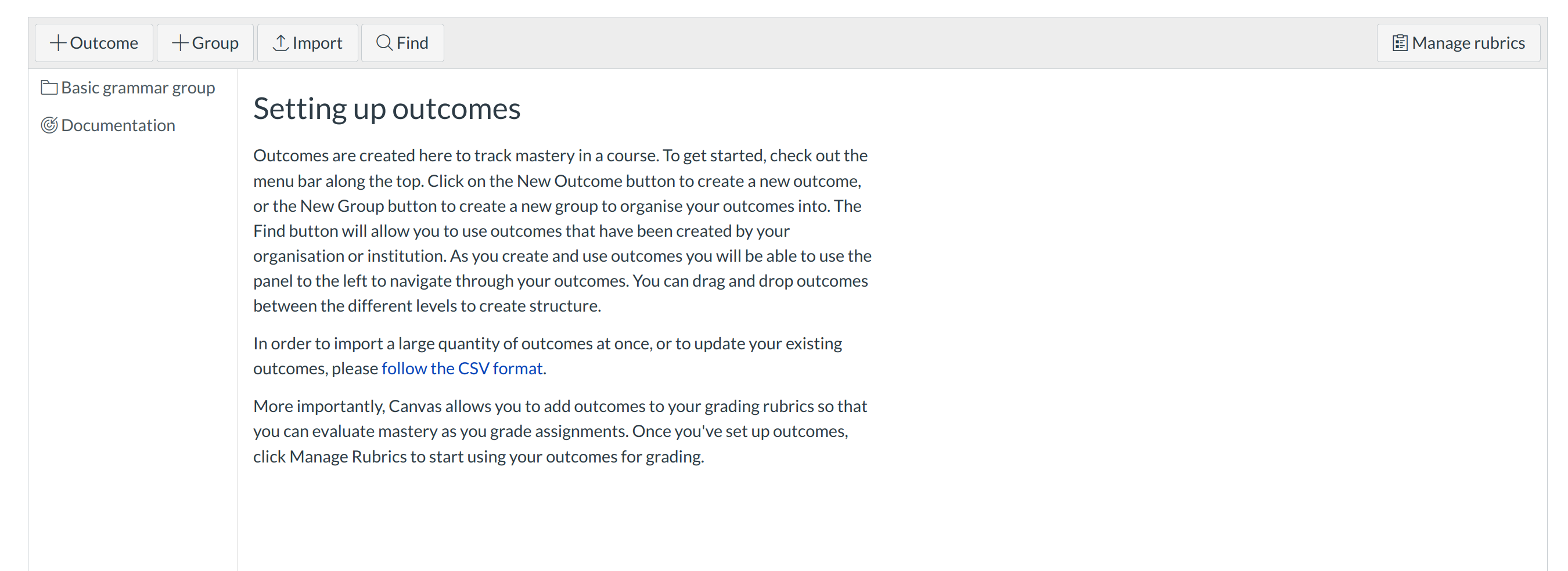Viewport: 1568px width, 571px height.
Task: Expand the Basic grammar group folder
Action: [138, 88]
